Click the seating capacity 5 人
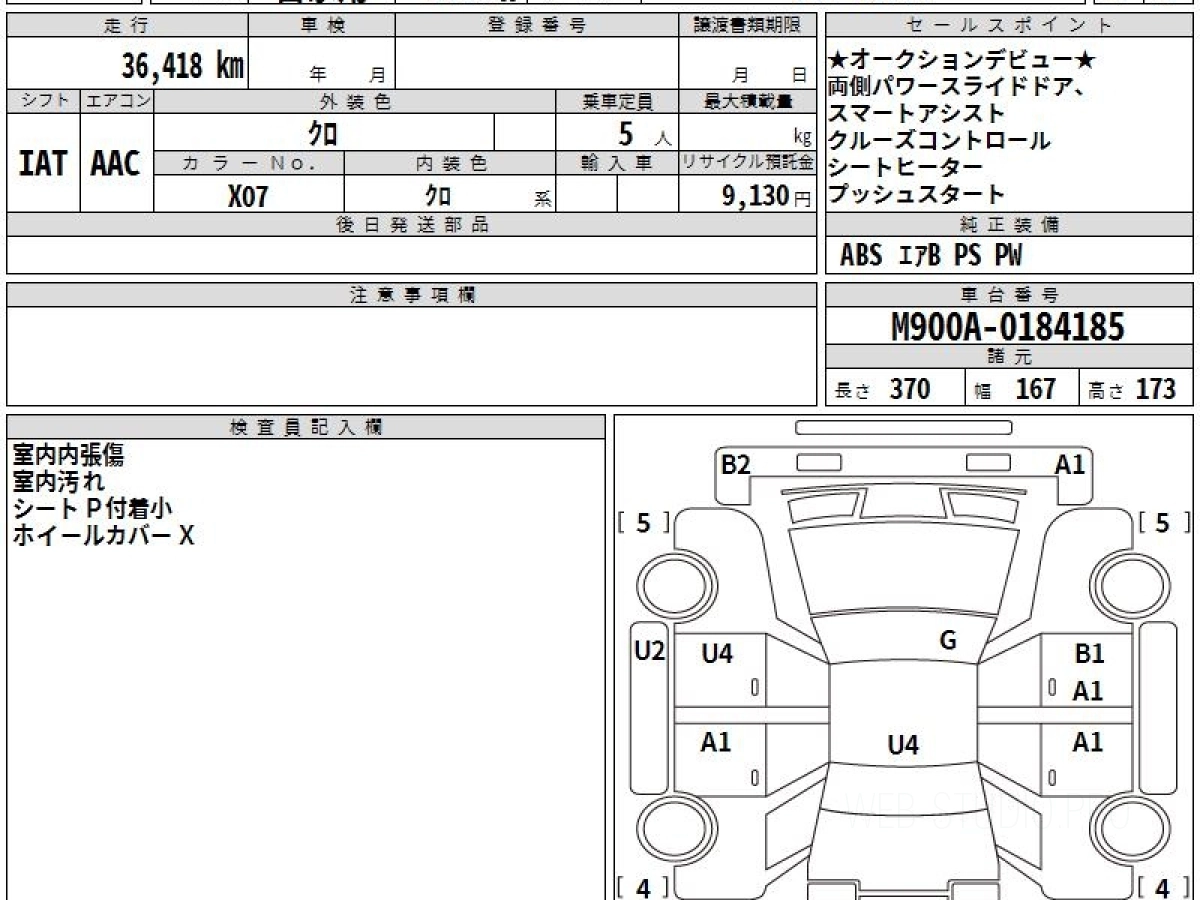Image resolution: width=1200 pixels, height=900 pixels. click(x=643, y=133)
